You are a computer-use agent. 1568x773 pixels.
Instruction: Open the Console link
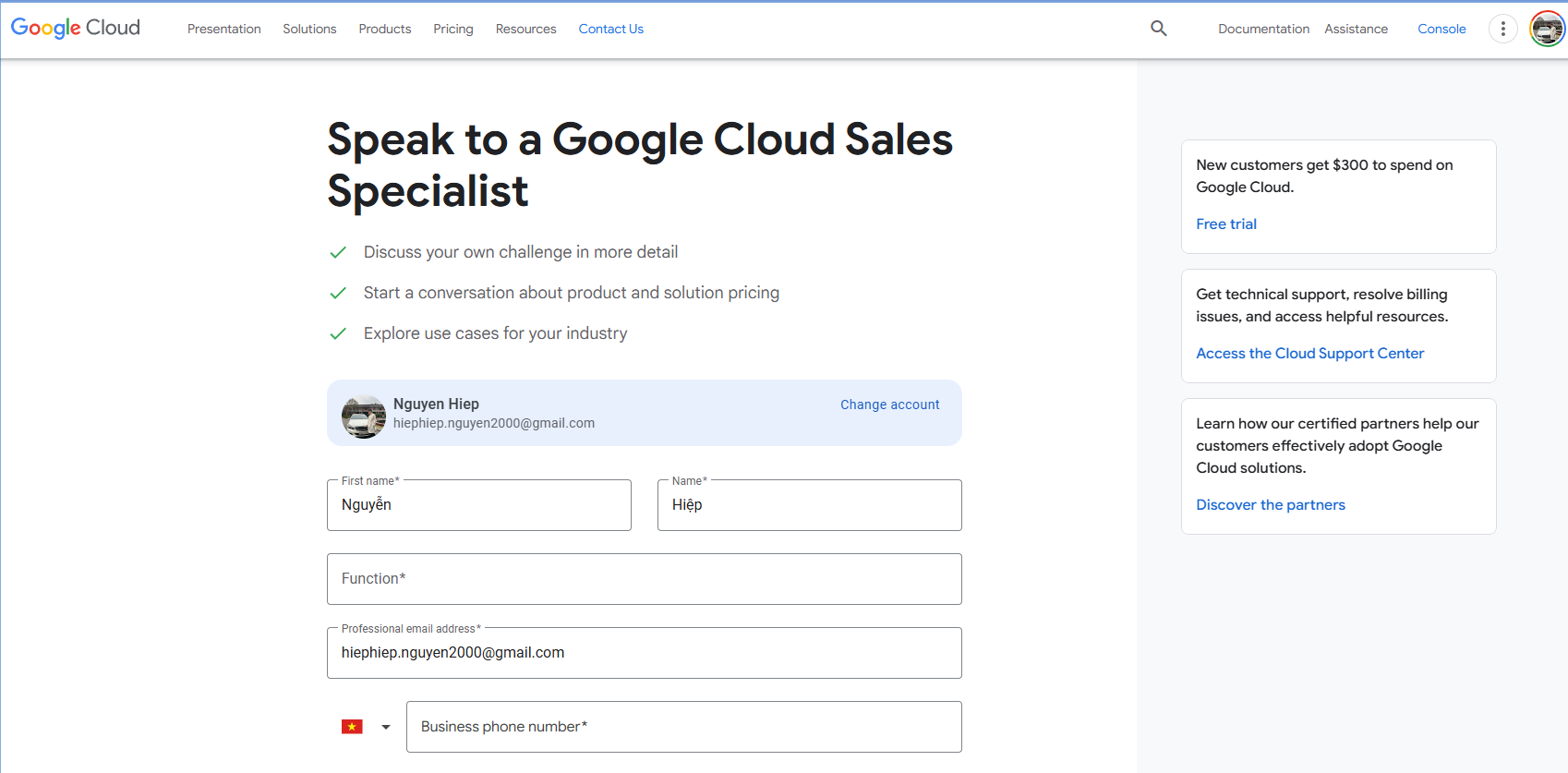coord(1441,29)
